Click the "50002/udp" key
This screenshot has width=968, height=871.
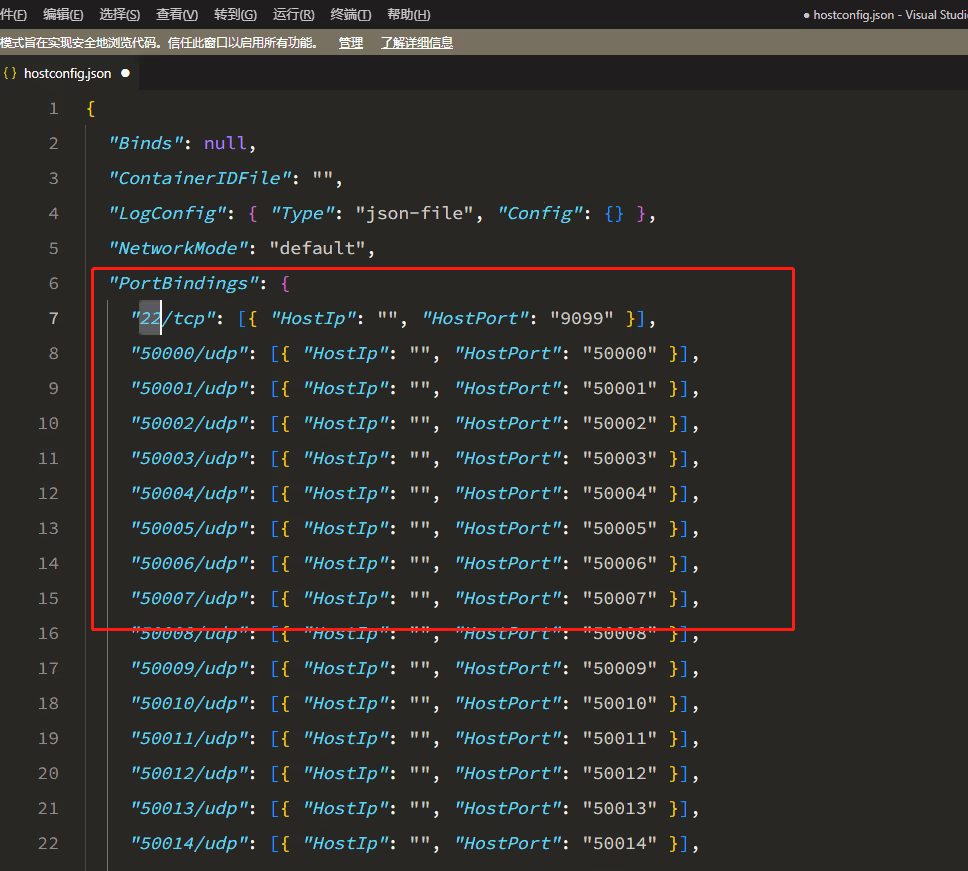189,423
